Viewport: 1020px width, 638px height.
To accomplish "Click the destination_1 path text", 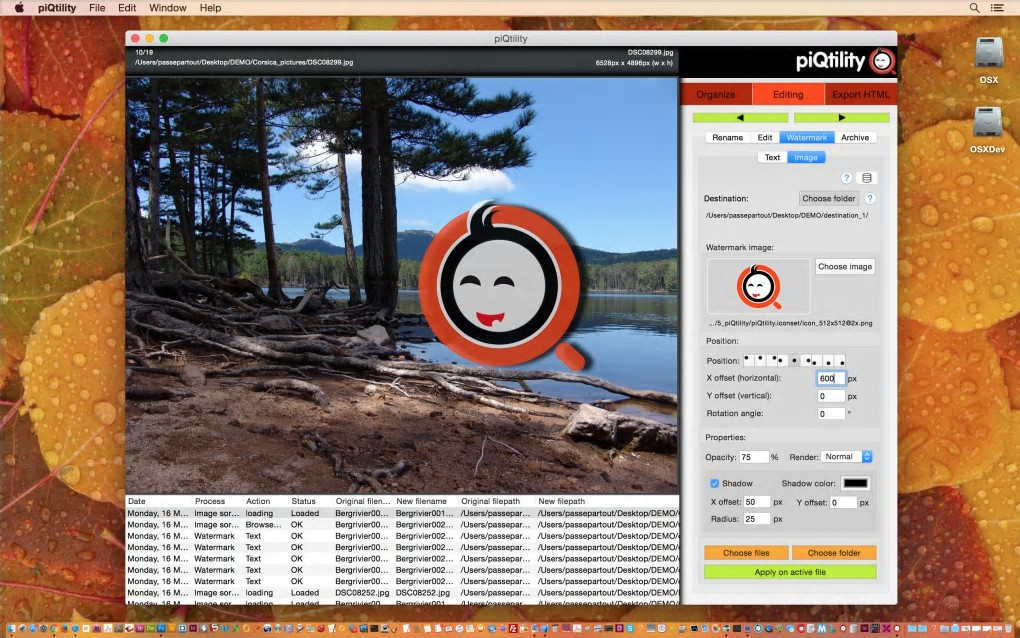I will (x=786, y=215).
